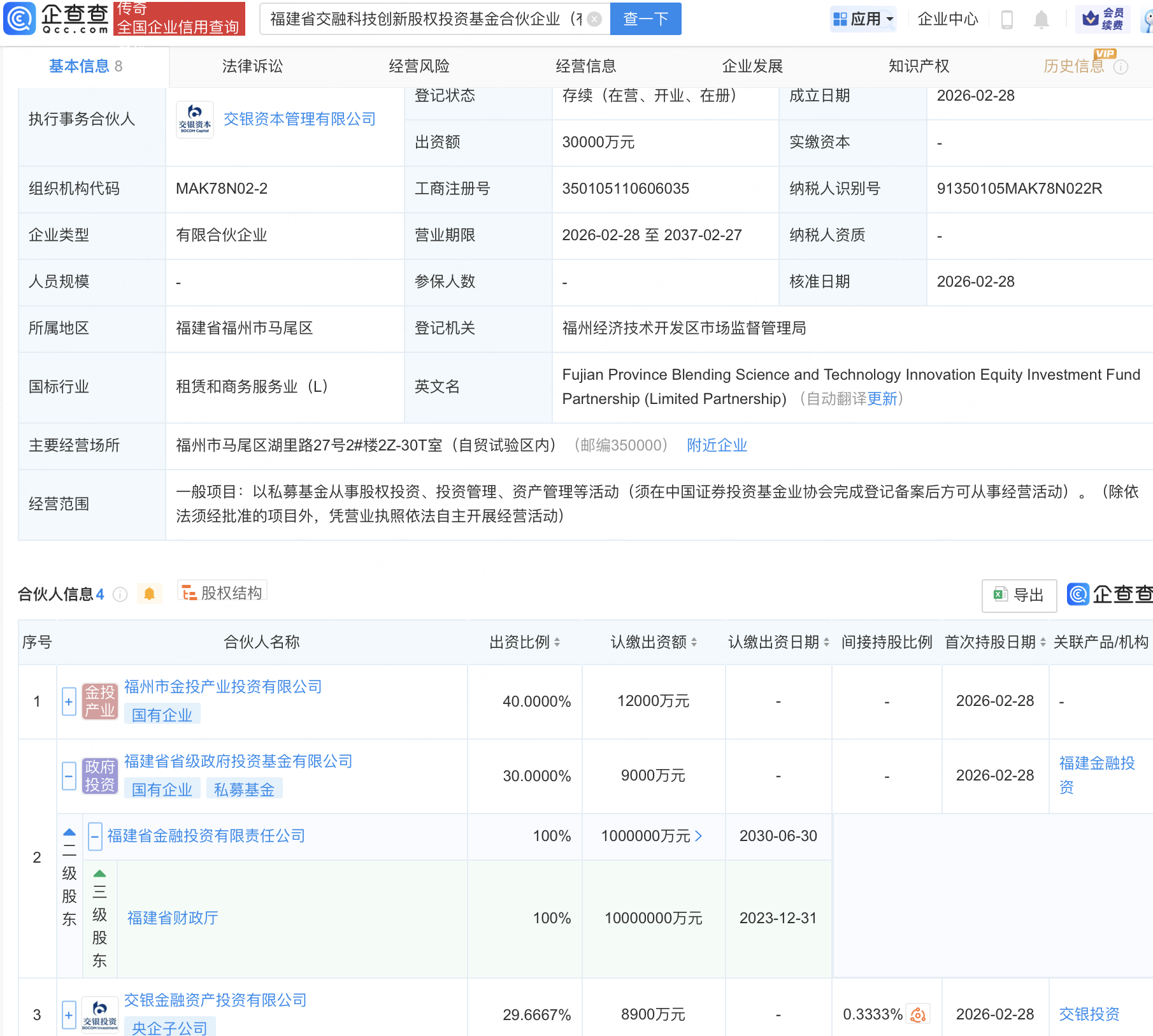The image size is (1153, 1036).
Task: Sort by 首次持股日期 column
Action: pyautogui.click(x=995, y=642)
